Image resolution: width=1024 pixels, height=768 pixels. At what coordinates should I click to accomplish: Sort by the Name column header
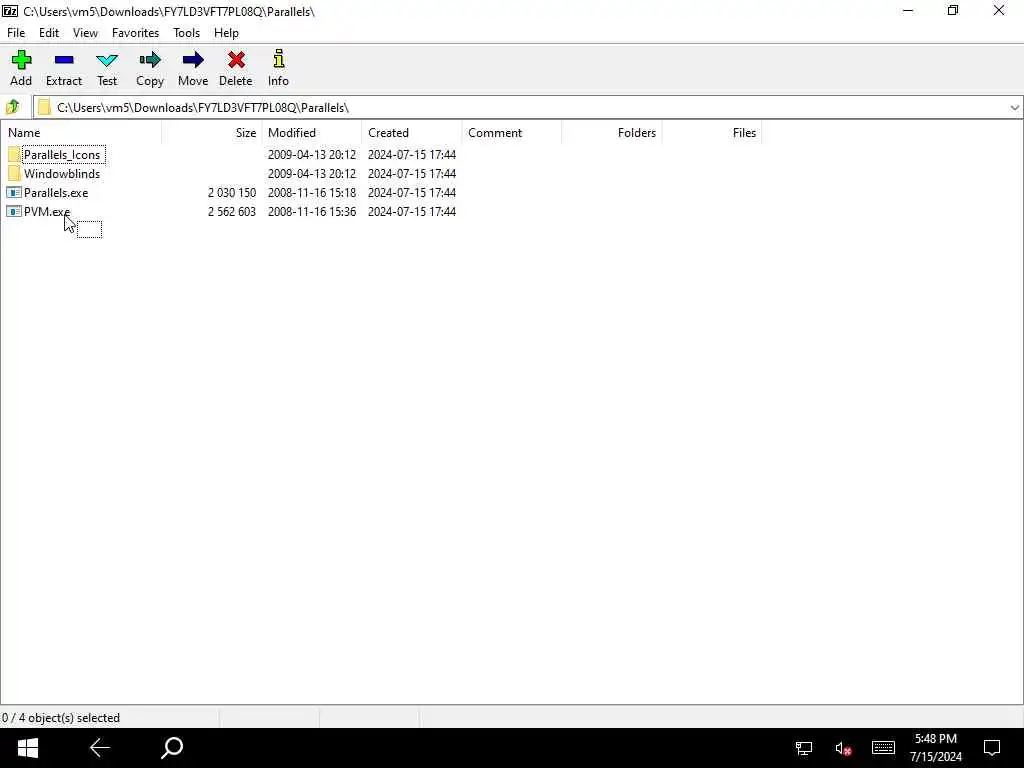pos(81,133)
